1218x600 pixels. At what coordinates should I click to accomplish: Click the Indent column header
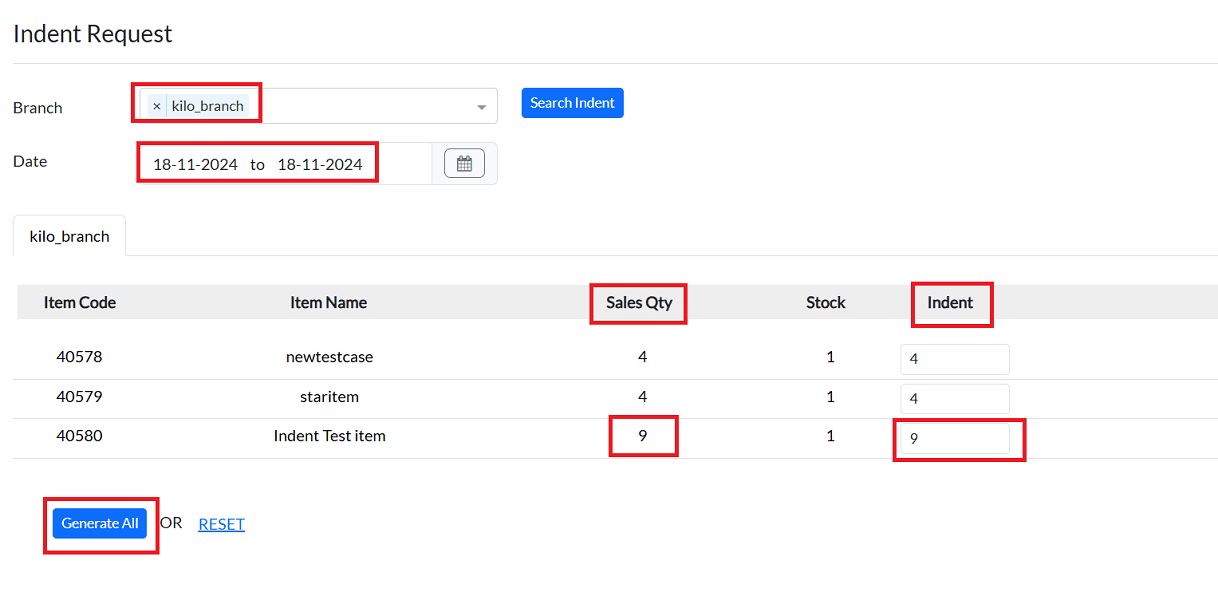950,302
